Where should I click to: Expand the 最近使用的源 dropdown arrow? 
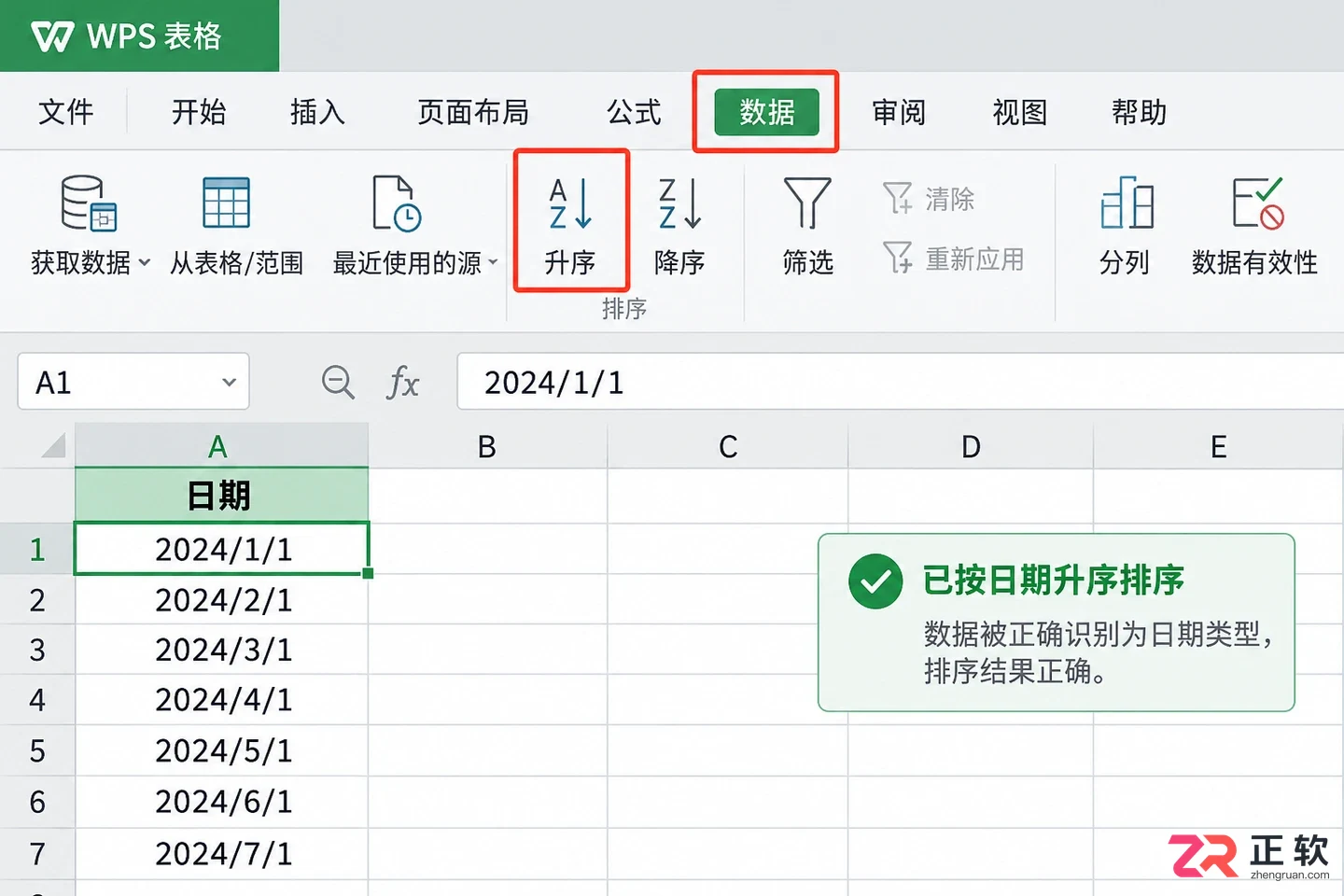pyautogui.click(x=493, y=262)
